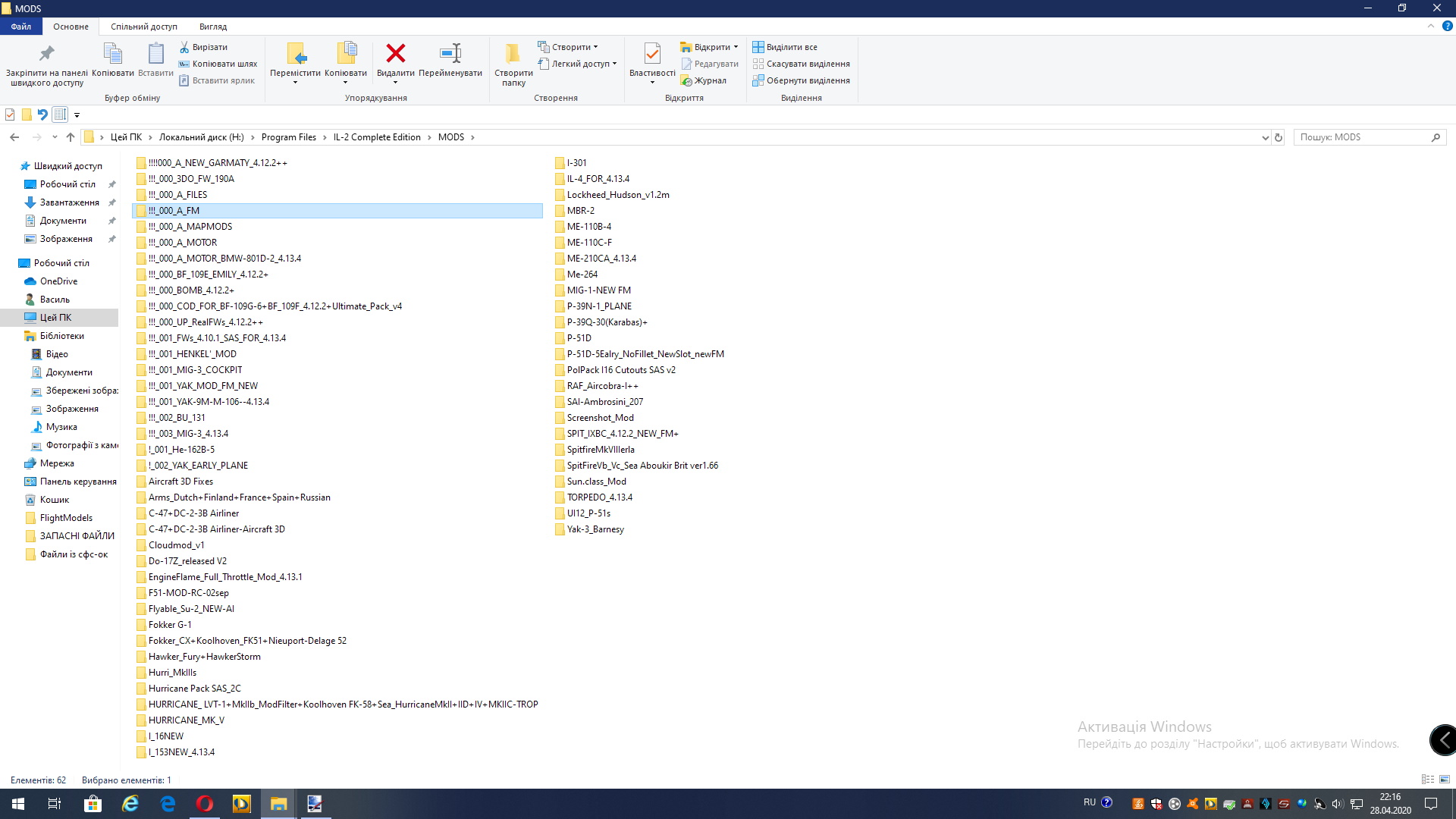This screenshot has width=1456, height=819.
Task: Switch to large icons view in status bar
Action: click(x=1445, y=780)
